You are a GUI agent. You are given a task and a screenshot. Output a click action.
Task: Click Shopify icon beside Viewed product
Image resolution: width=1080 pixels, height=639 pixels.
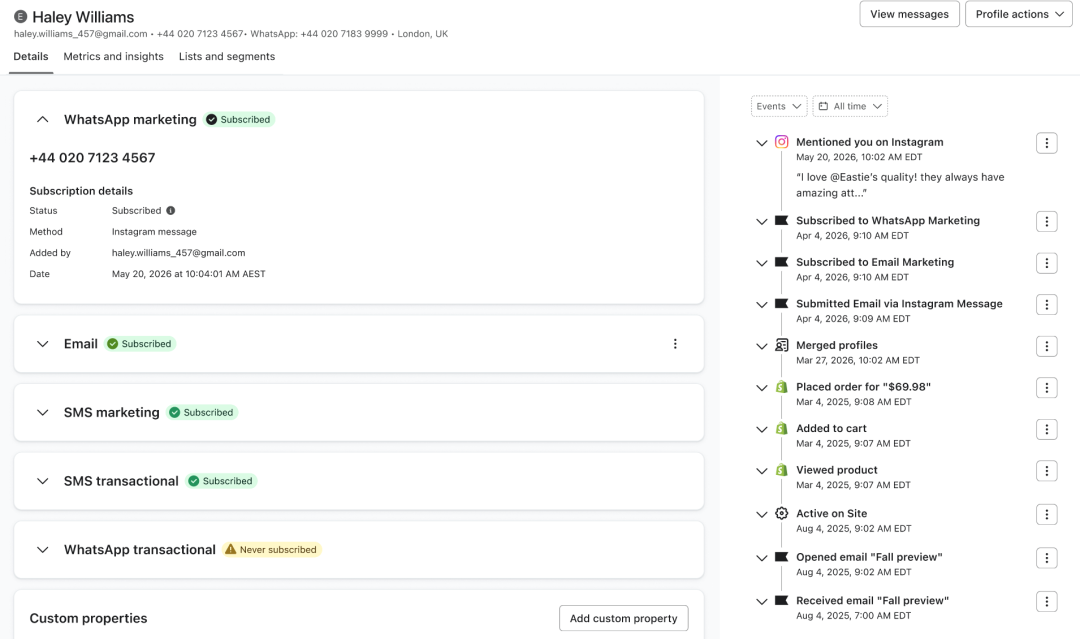coord(781,470)
